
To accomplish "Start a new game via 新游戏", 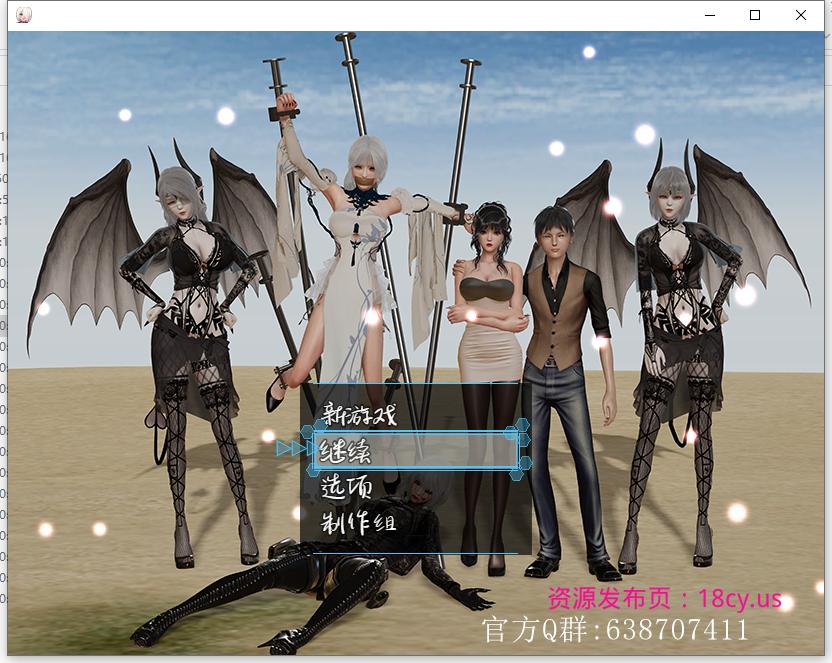I will point(359,414).
